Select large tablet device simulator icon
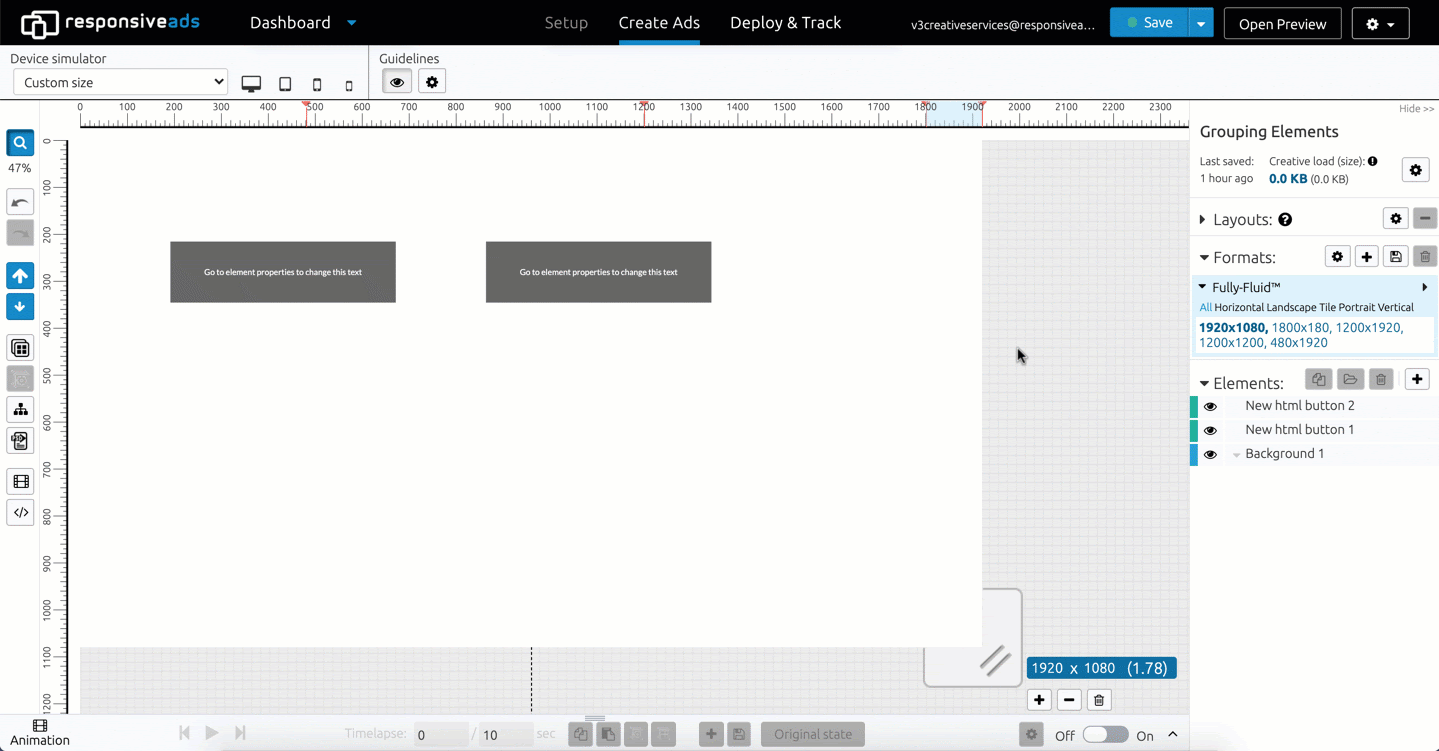The height and width of the screenshot is (751, 1439). pos(285,84)
